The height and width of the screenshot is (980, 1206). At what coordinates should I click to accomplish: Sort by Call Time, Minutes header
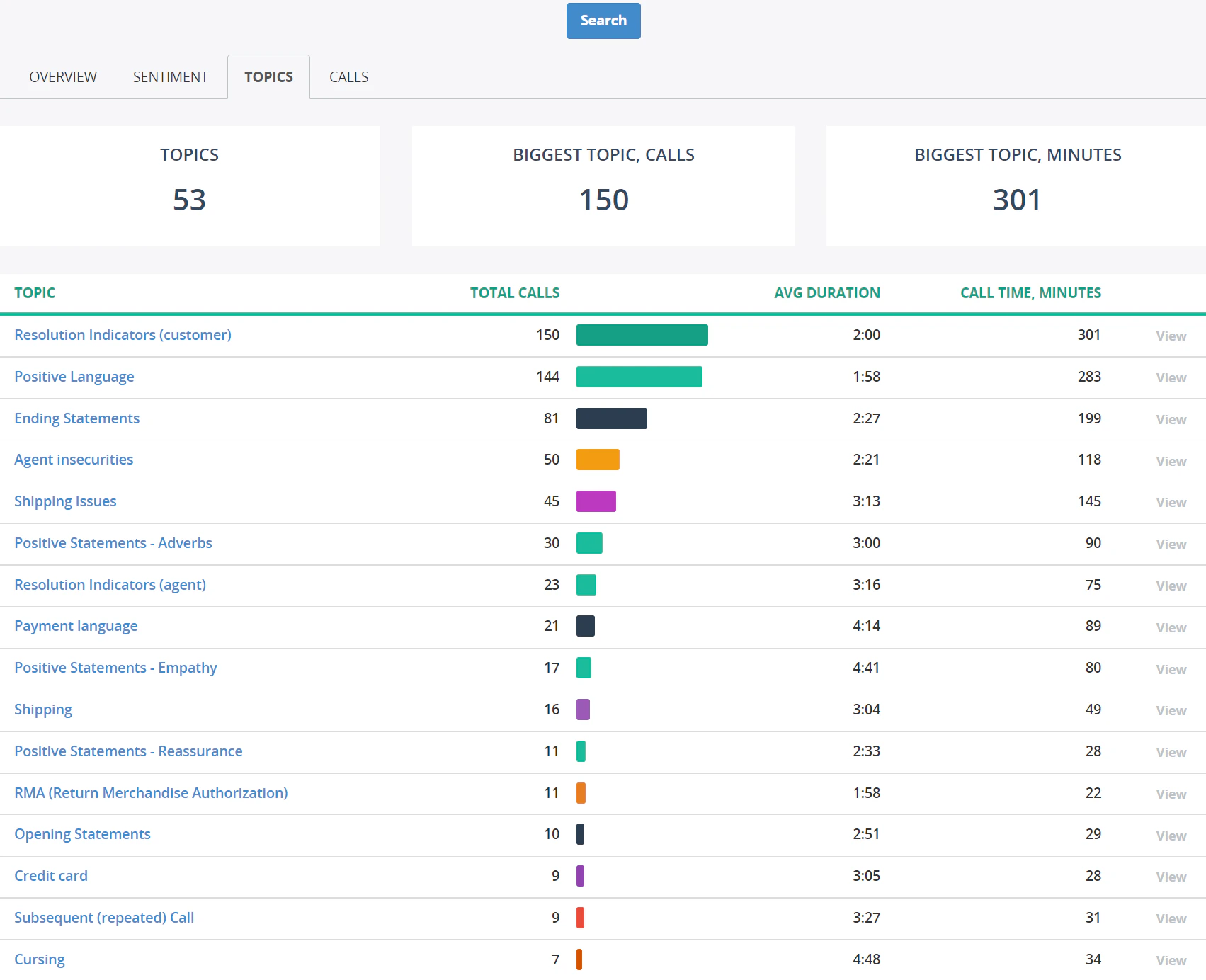tap(1030, 293)
